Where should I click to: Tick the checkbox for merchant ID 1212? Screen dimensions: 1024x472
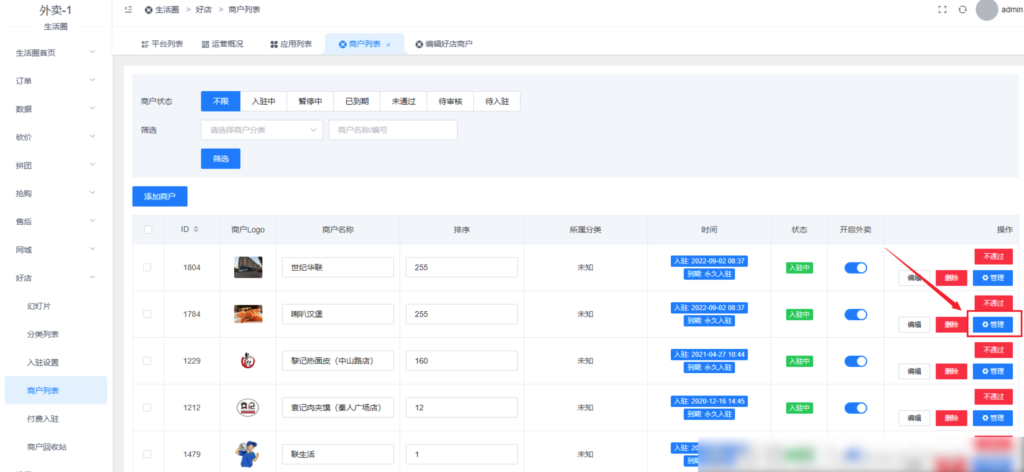click(147, 407)
